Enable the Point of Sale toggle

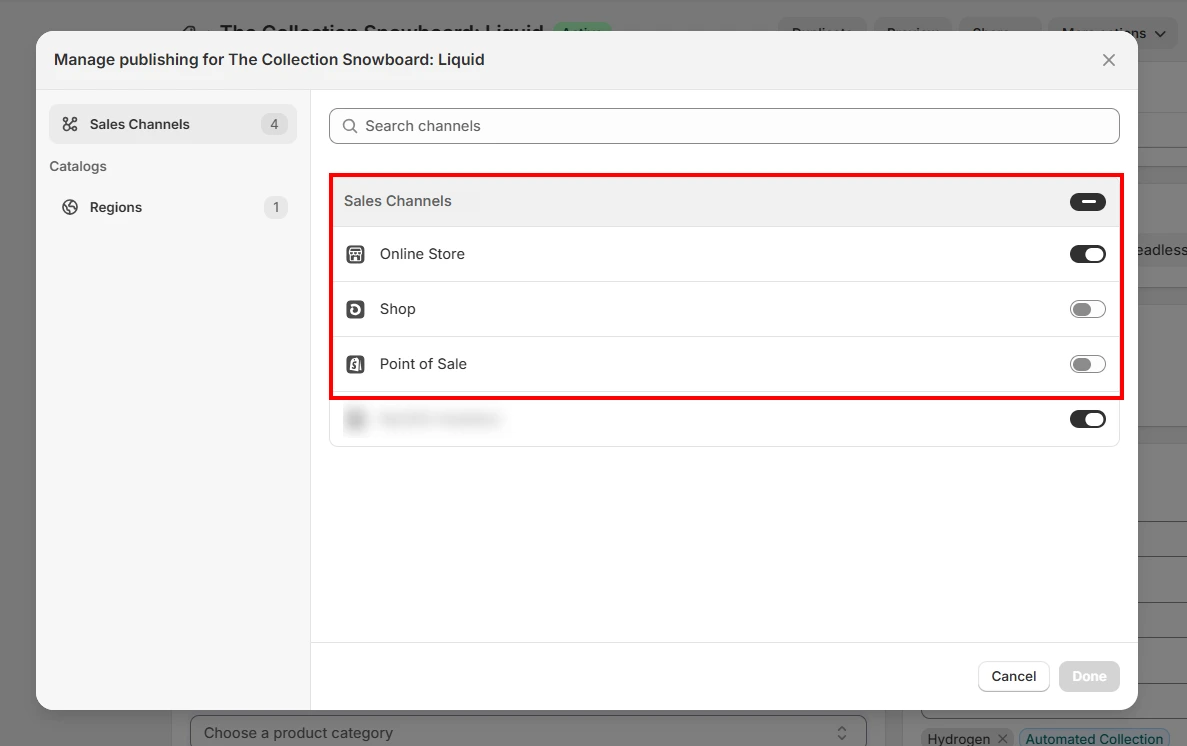coord(1087,364)
